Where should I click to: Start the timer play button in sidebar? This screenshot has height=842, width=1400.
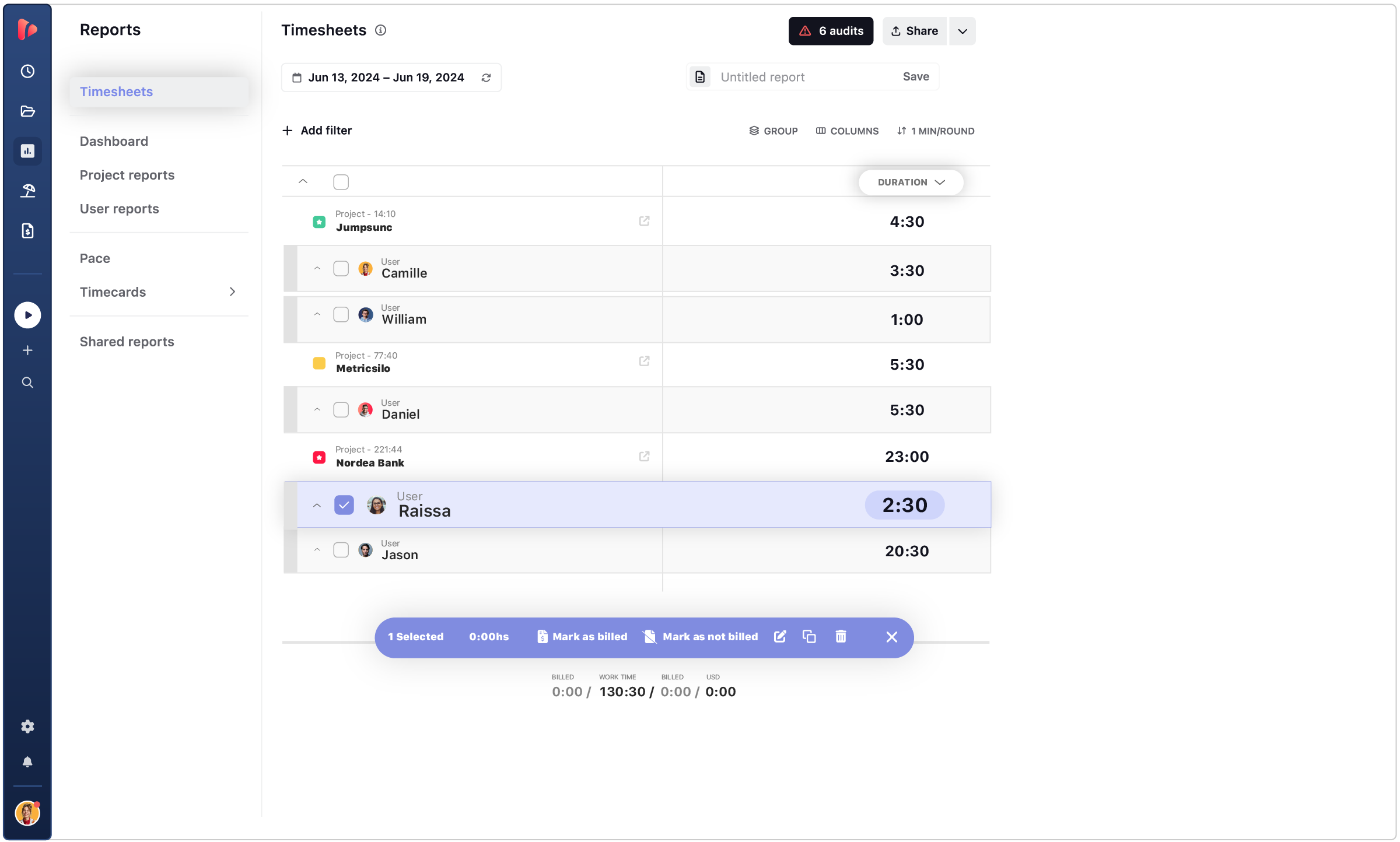27,315
